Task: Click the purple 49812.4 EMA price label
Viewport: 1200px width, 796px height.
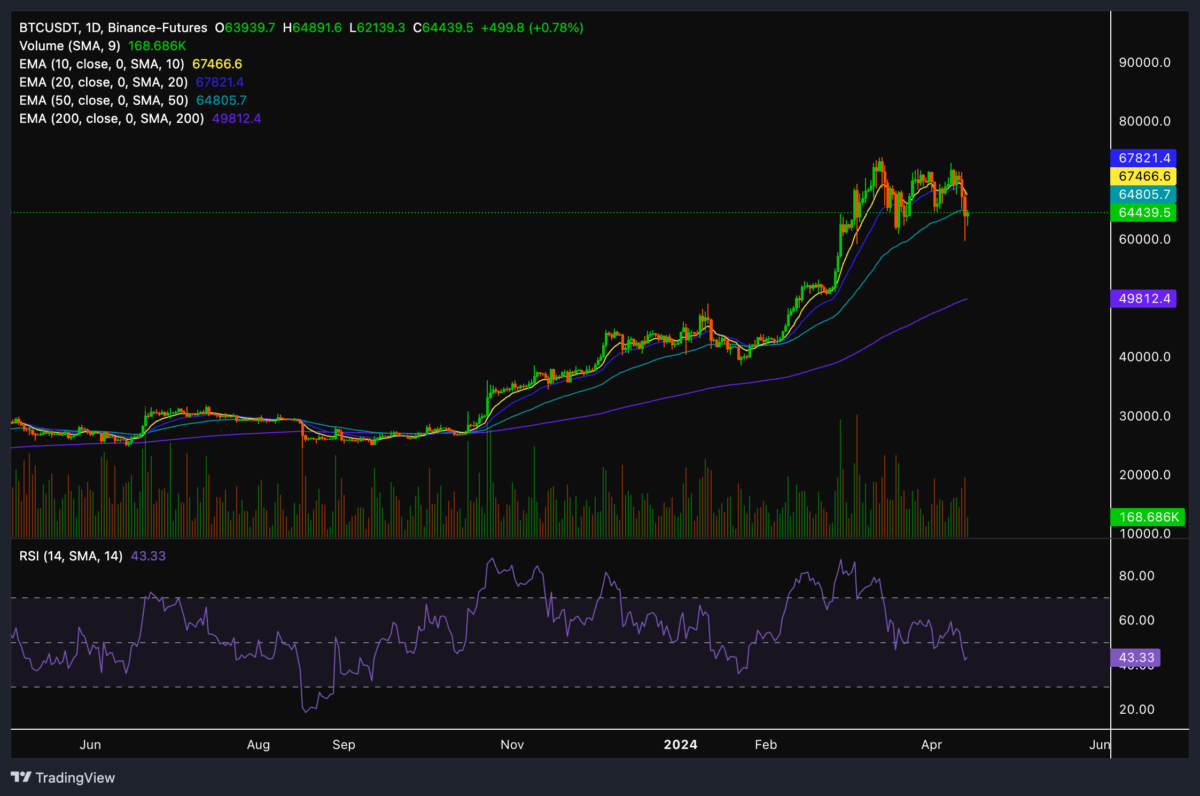Action: (1143, 298)
